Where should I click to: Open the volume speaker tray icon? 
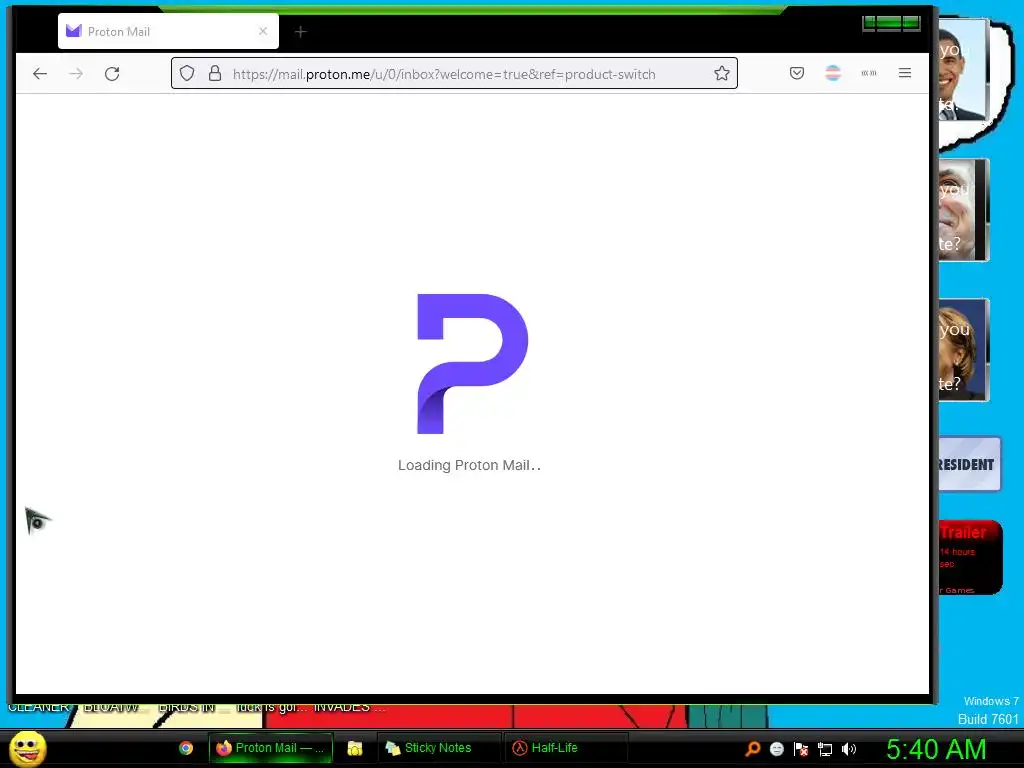pos(849,749)
